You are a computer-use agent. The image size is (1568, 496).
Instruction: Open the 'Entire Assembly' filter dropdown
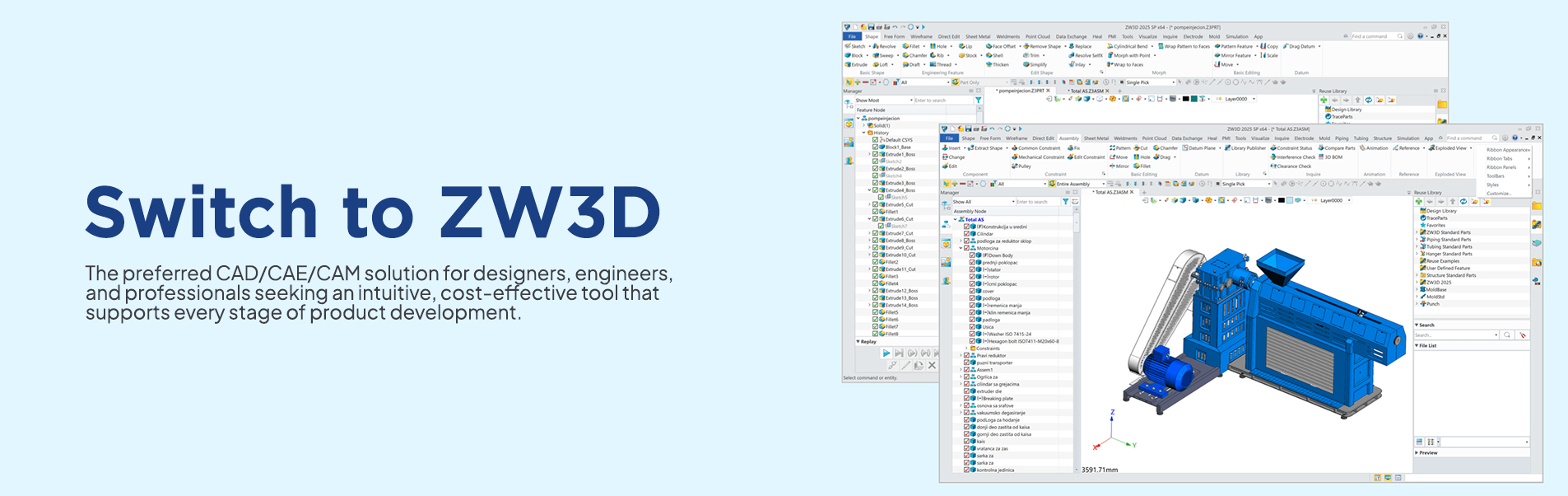(x=1077, y=184)
